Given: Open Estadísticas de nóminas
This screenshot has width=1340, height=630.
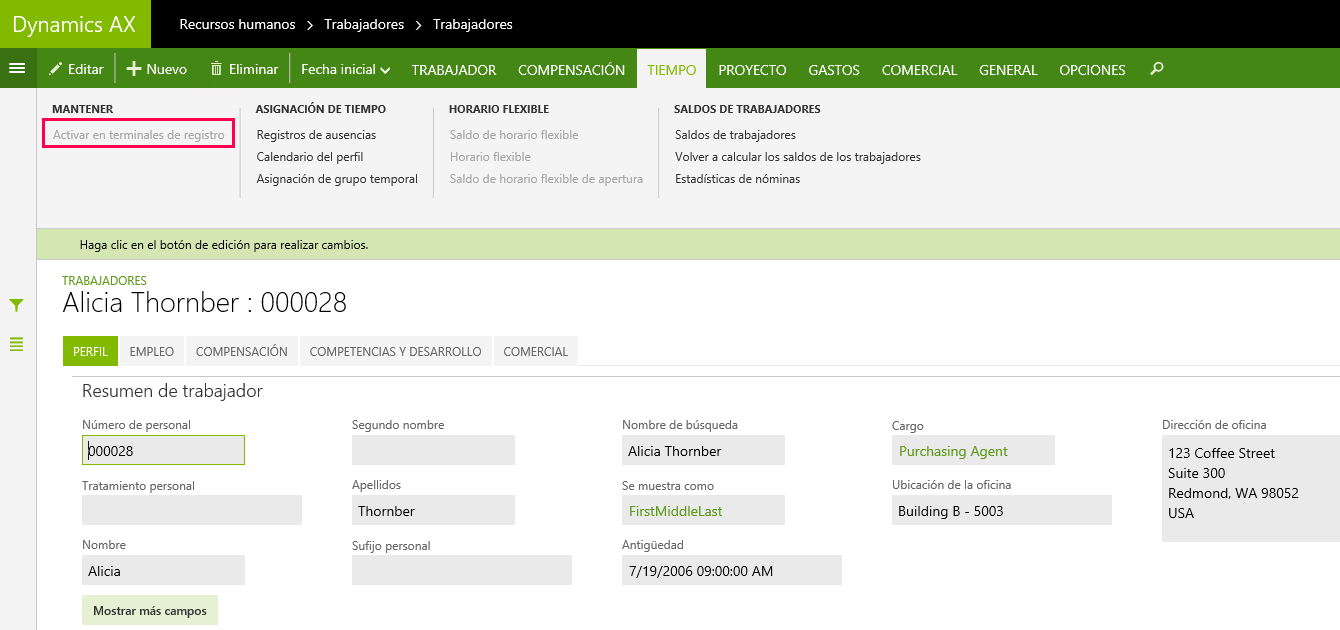Looking at the screenshot, I should click(737, 179).
